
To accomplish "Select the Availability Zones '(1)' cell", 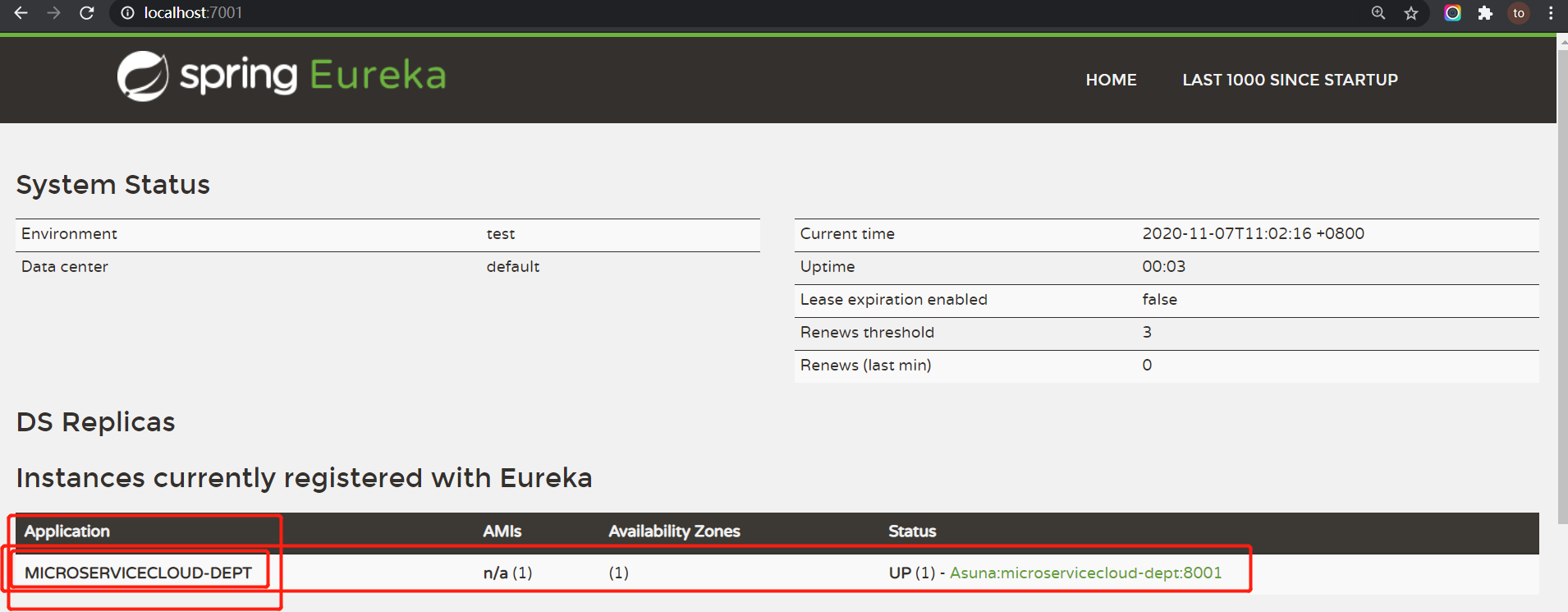I will (619, 573).
